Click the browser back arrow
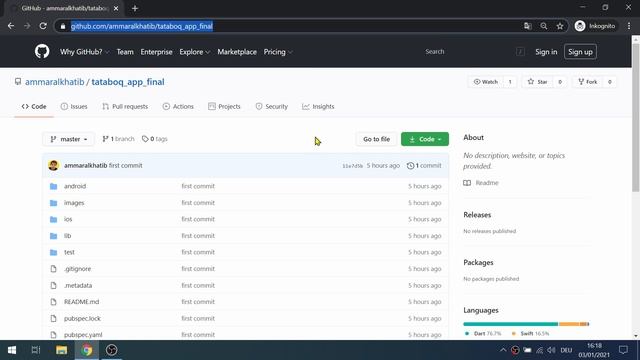The height and width of the screenshot is (360, 640). (11, 26)
